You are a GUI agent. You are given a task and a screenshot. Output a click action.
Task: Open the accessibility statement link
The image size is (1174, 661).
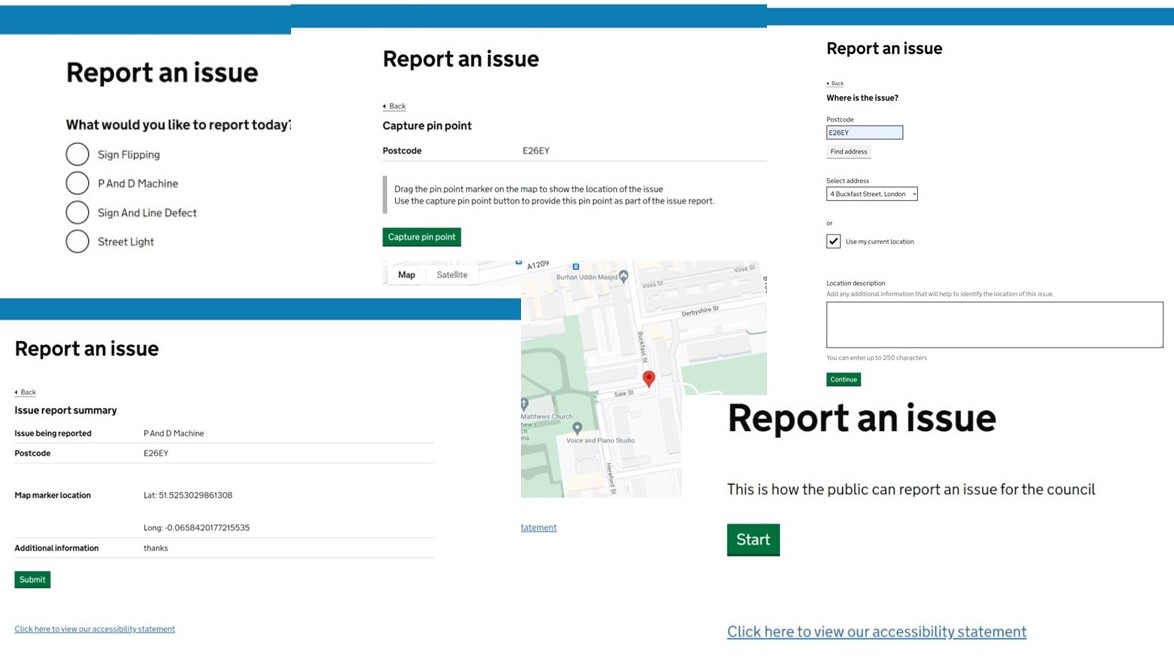(876, 631)
